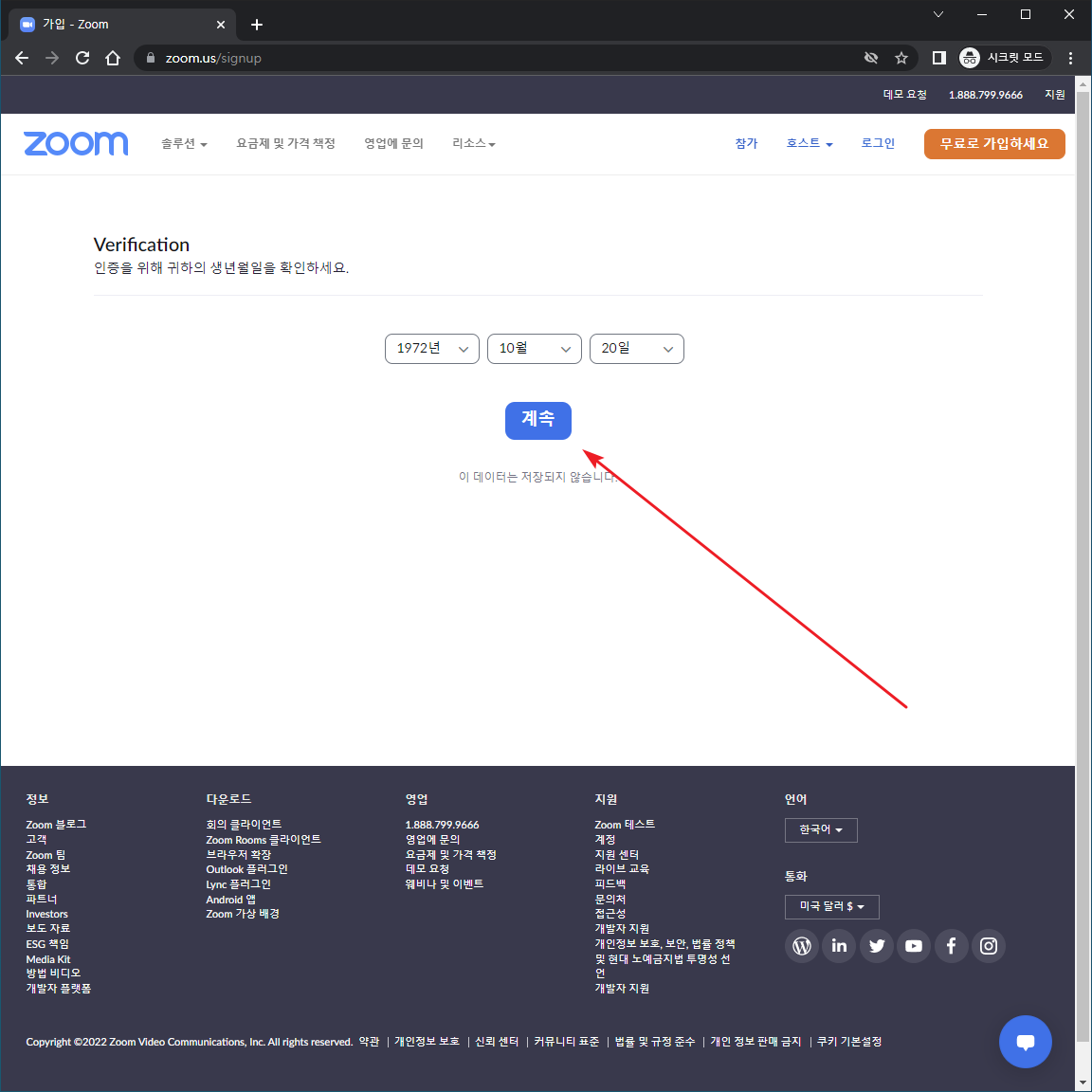Click the Zoom logo
The image size is (1092, 1092).
76,143
